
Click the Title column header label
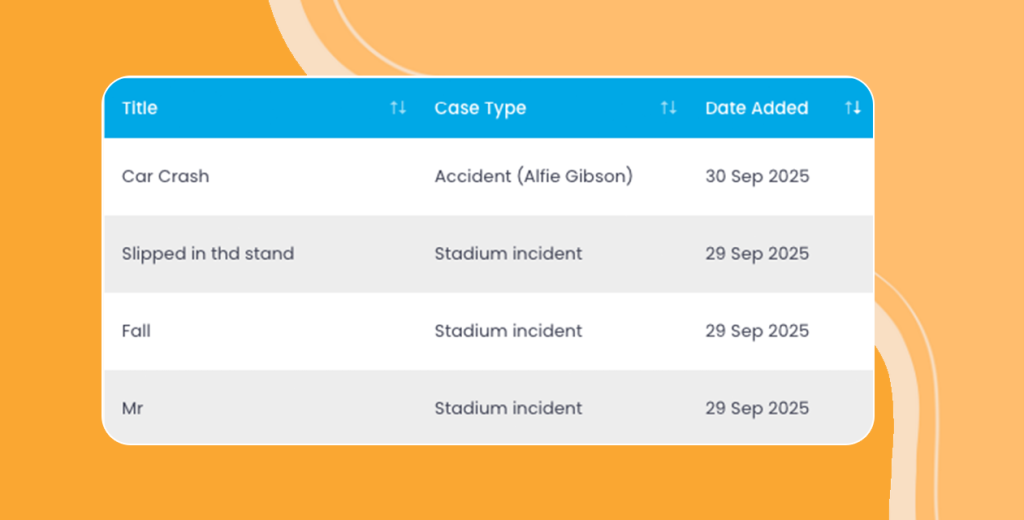point(139,108)
